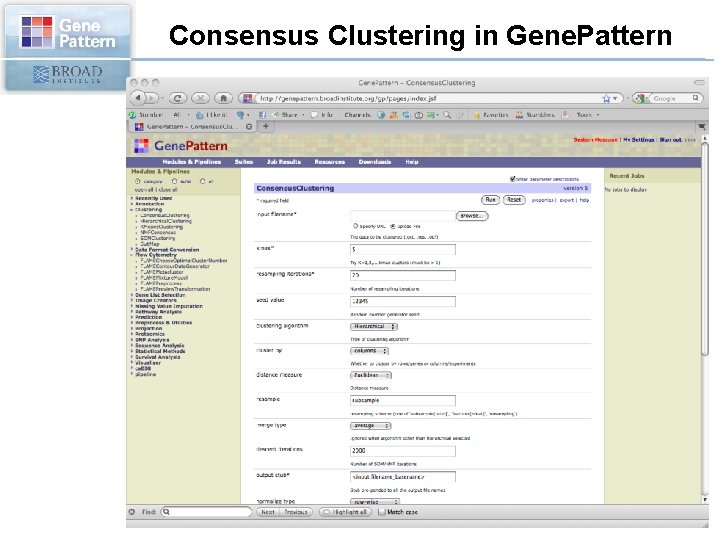This screenshot has height=540, width=720.
Task: Open HierarchicalClustering module in the tree
Action: point(166,221)
